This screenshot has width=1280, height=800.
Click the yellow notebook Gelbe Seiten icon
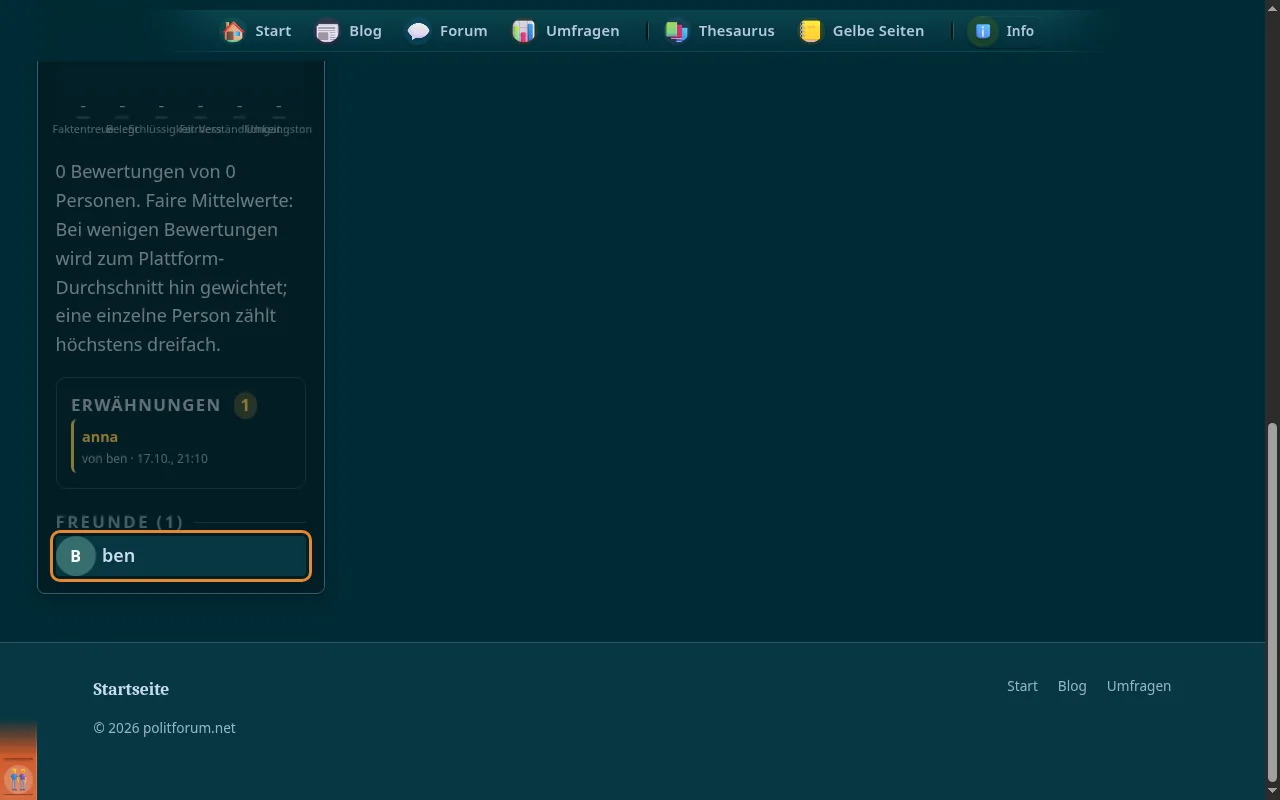(x=811, y=31)
